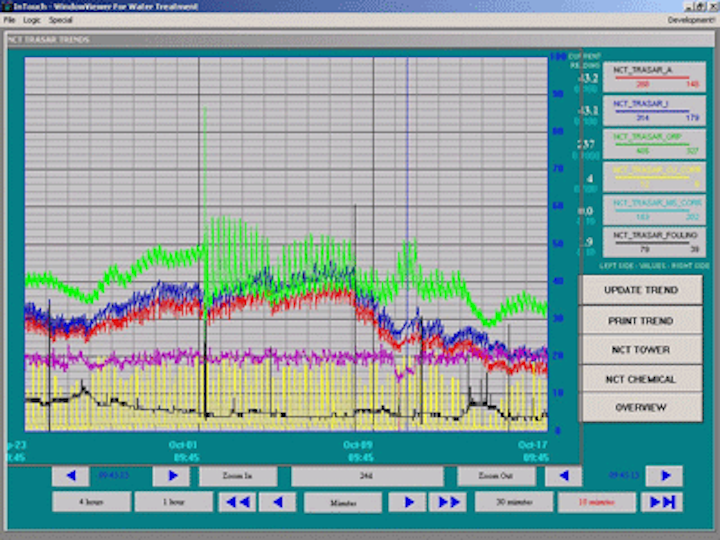The image size is (720, 540).
Task: Click the right arrow after the right 09:45:13 time
Action: coord(664,476)
